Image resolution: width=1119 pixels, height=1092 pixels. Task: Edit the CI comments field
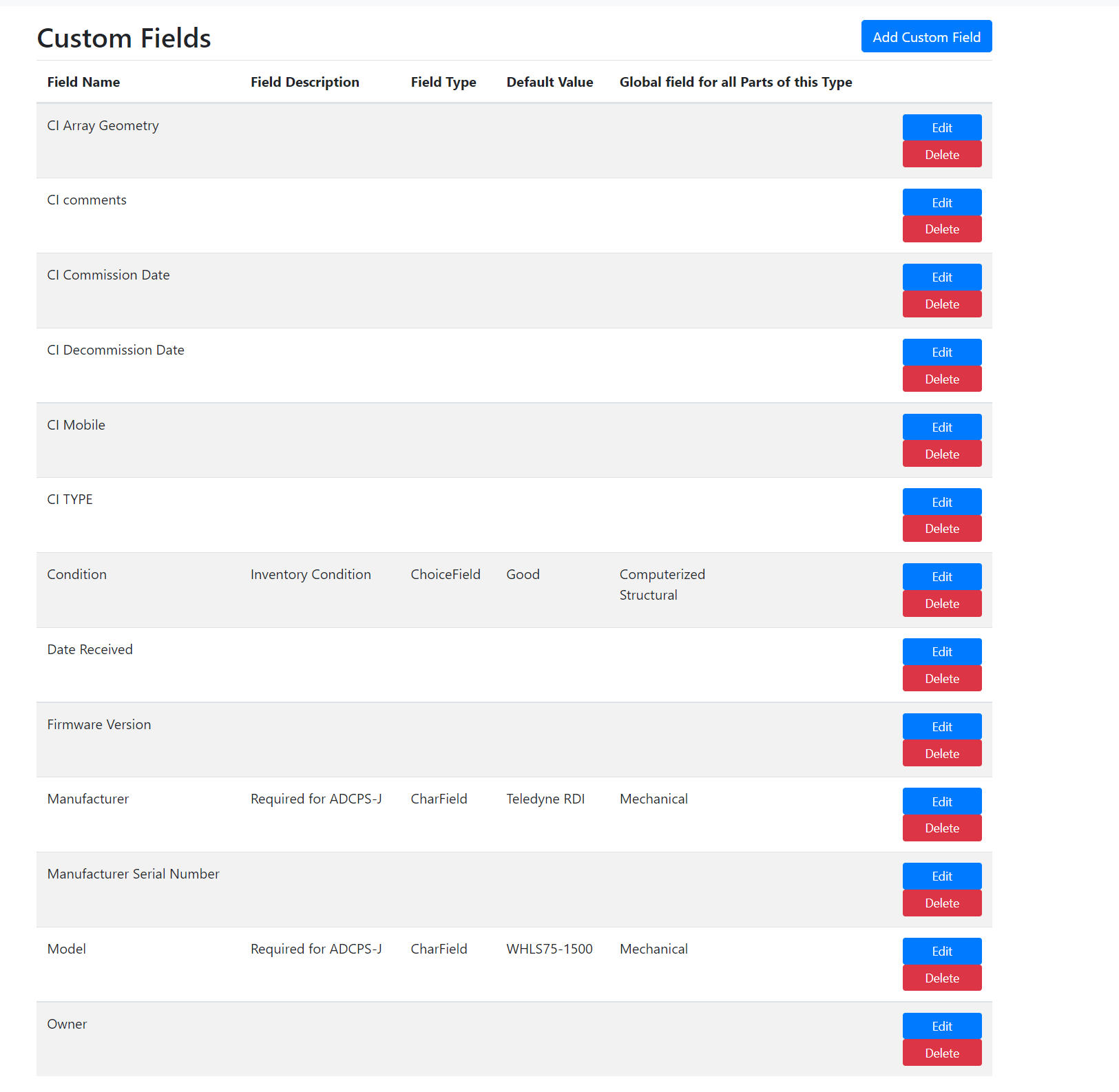pyautogui.click(x=941, y=202)
